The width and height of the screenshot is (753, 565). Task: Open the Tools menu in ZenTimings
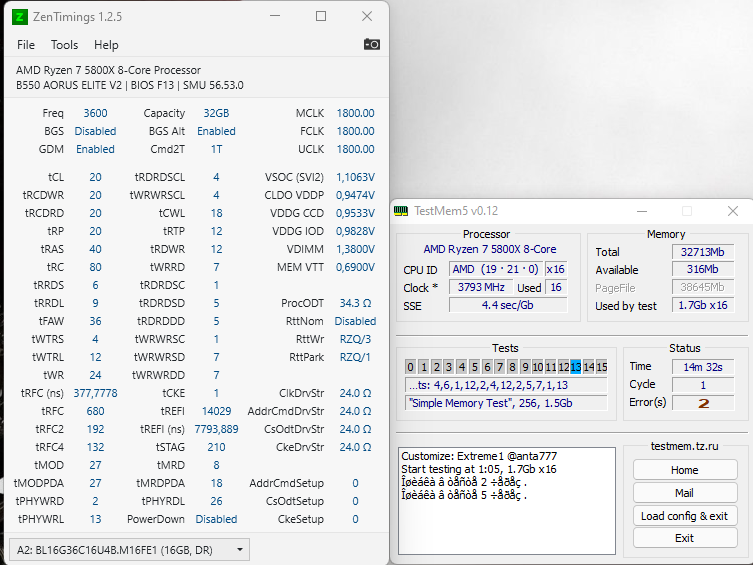click(64, 45)
